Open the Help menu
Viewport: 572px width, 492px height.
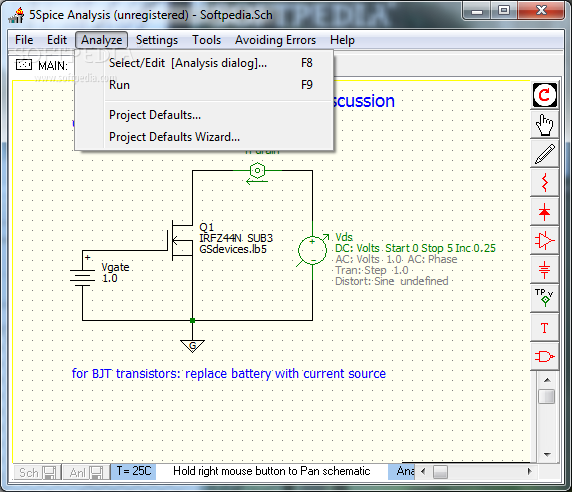(x=342, y=40)
